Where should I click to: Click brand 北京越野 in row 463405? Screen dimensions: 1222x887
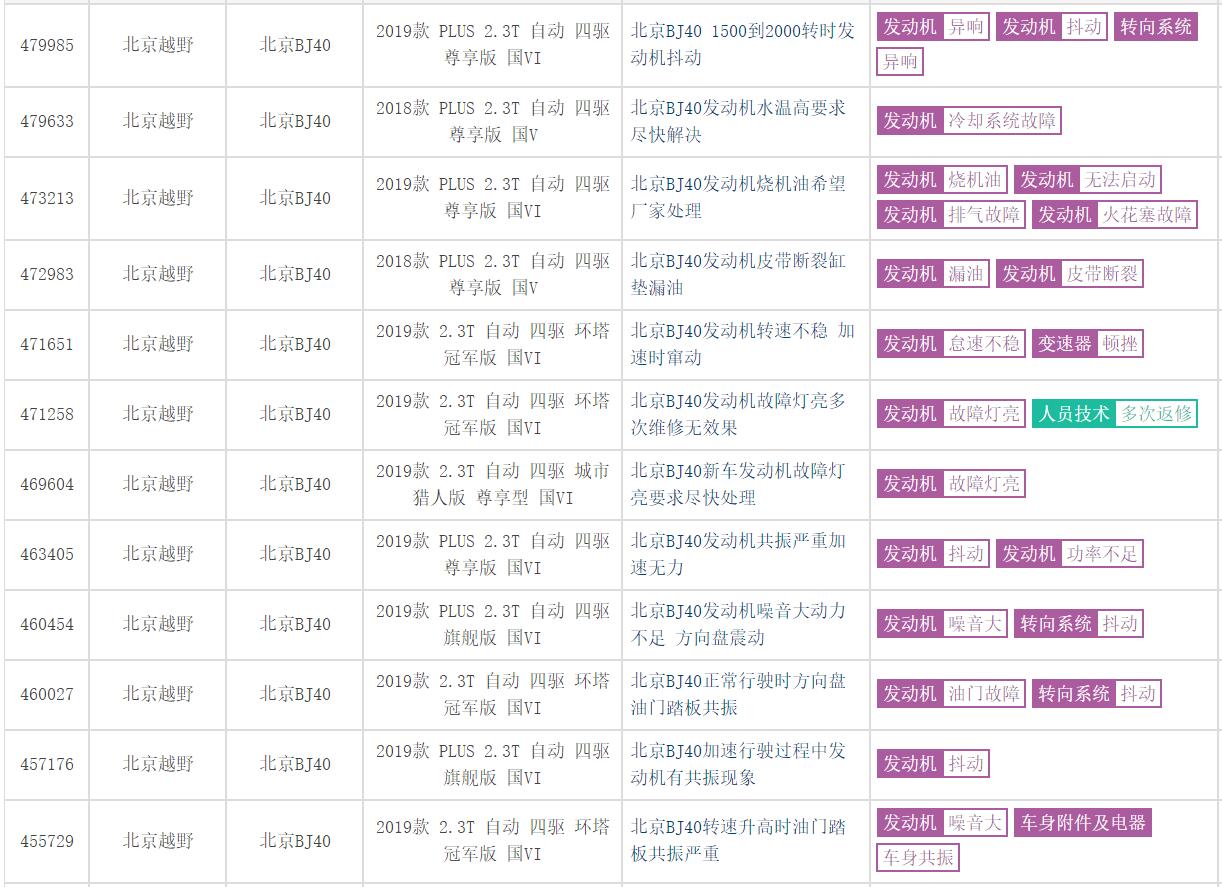158,554
